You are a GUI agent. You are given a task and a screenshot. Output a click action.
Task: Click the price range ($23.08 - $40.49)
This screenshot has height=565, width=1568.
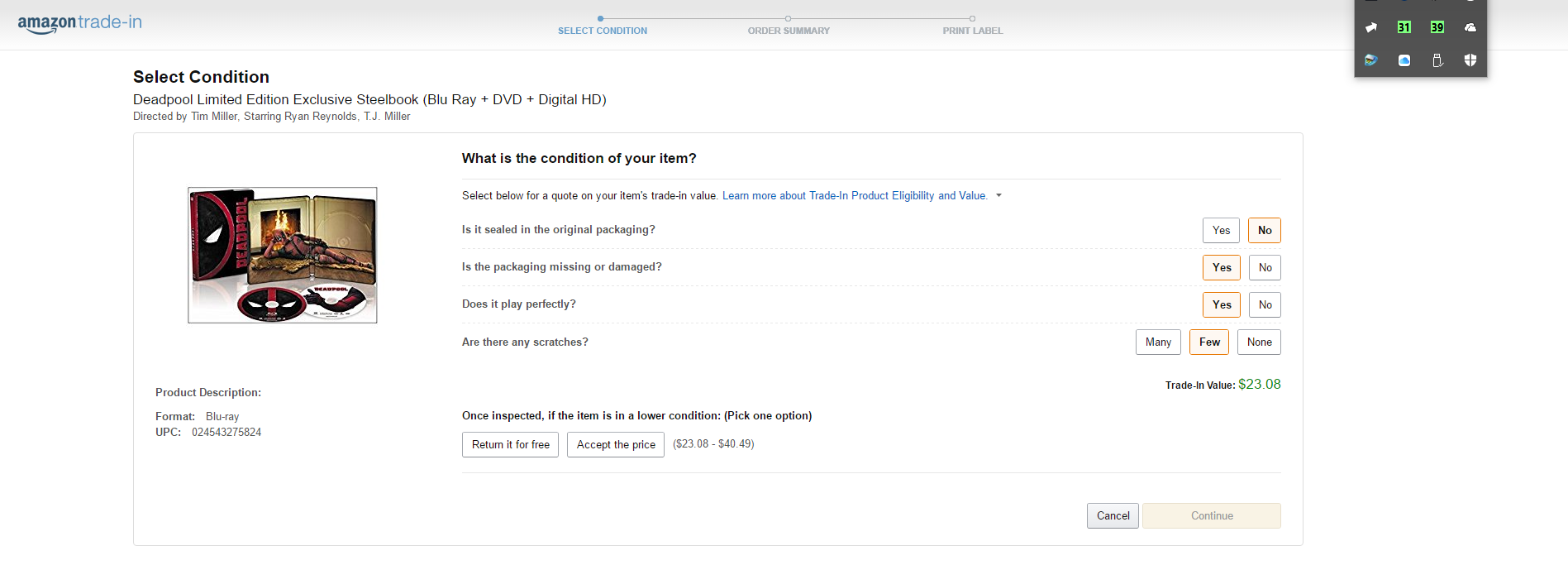(713, 444)
